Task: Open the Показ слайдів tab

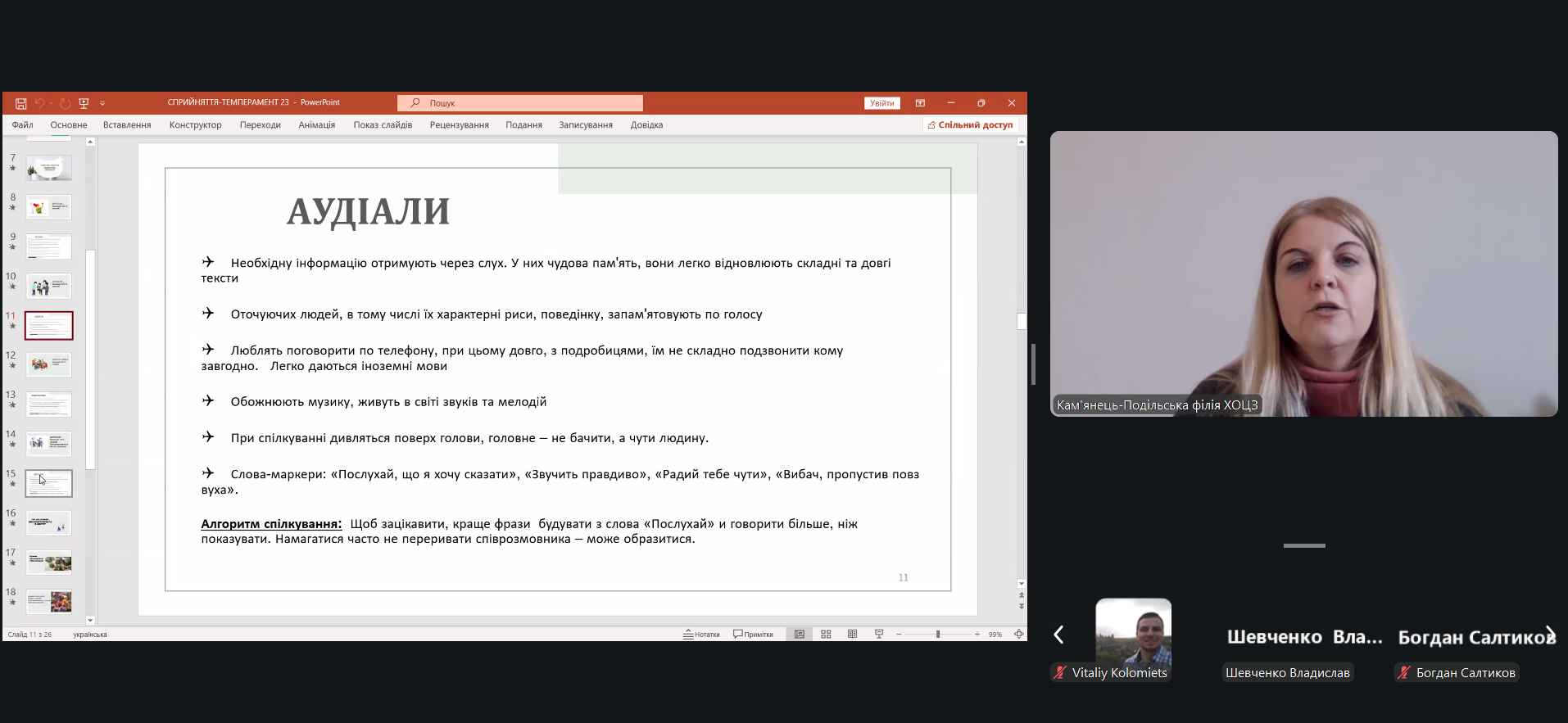Action: pyautogui.click(x=383, y=125)
